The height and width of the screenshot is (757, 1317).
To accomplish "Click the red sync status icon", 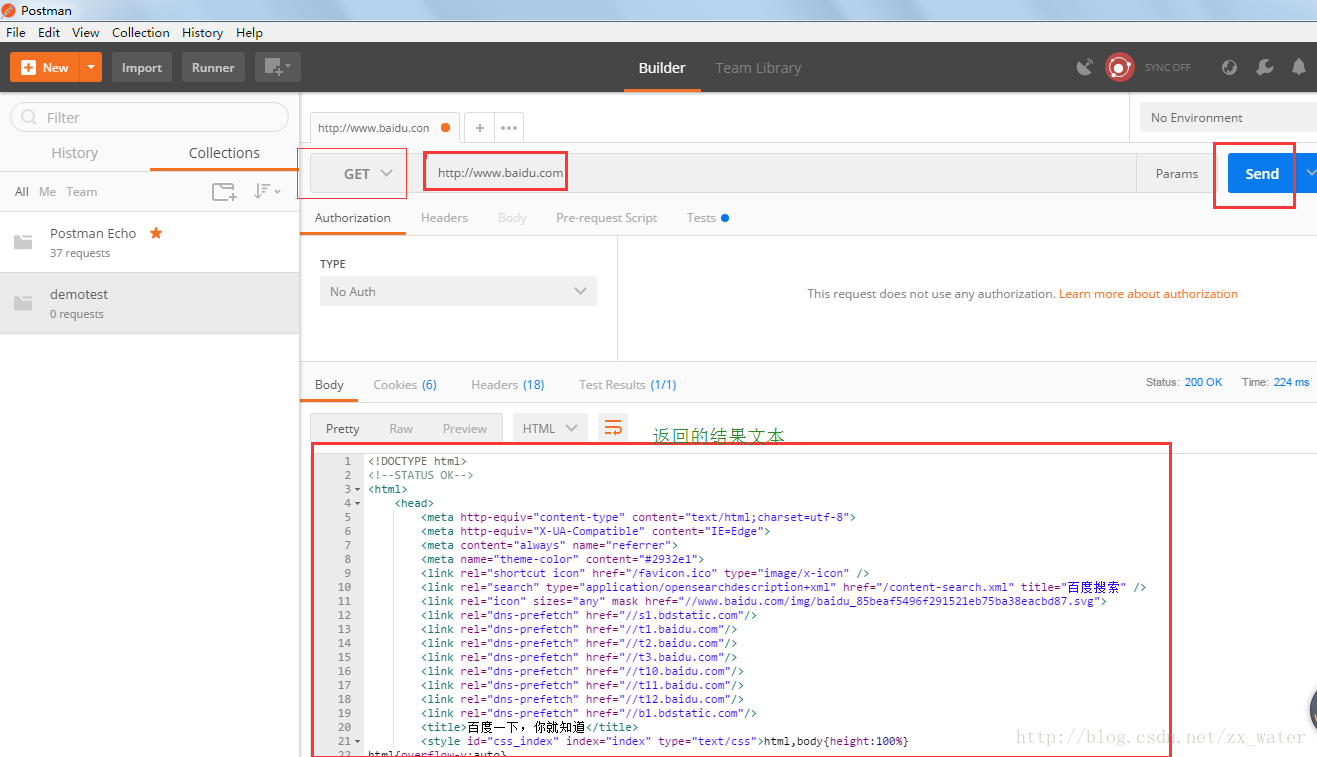I will 1119,67.
